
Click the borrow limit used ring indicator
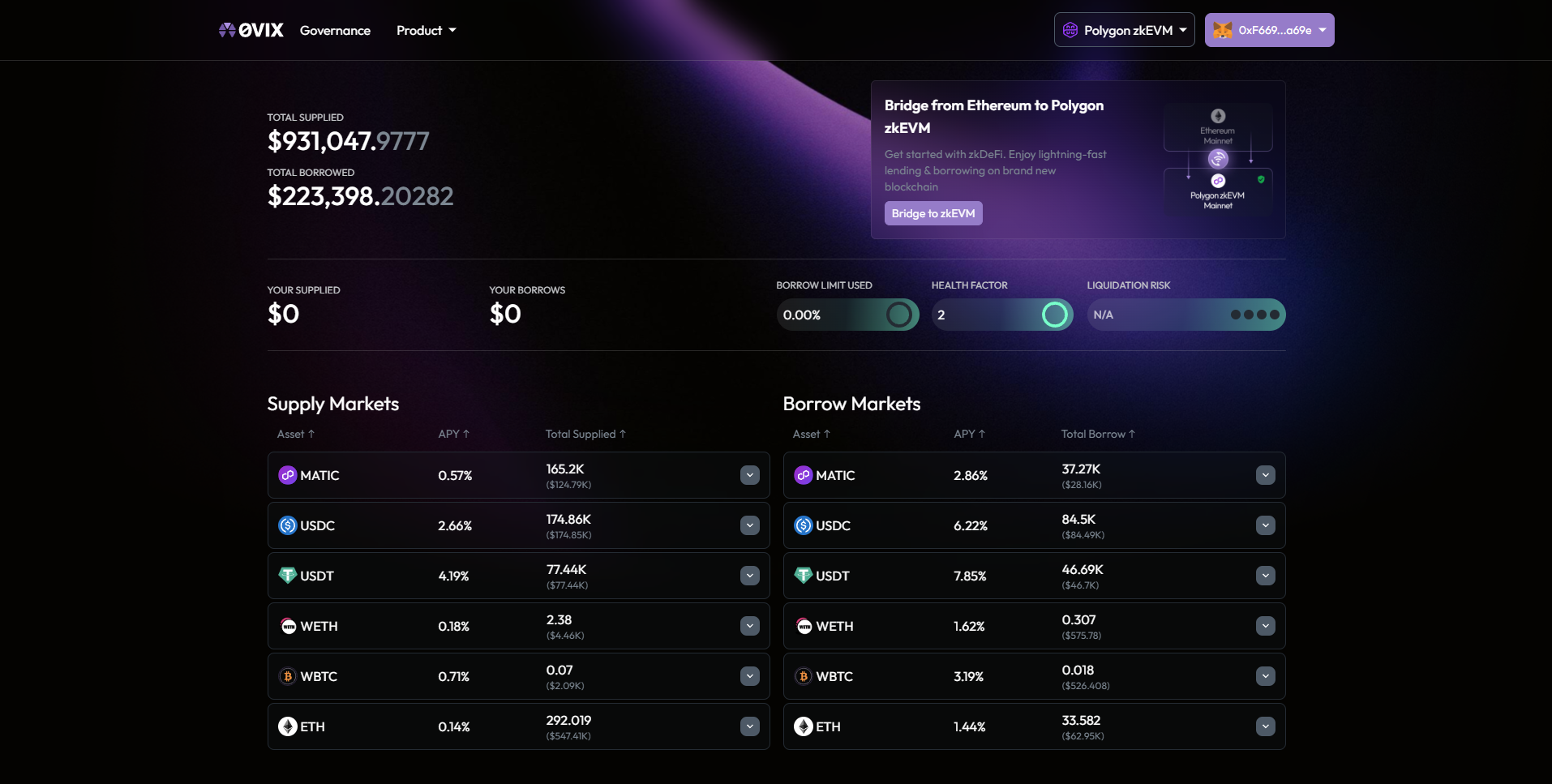click(898, 315)
